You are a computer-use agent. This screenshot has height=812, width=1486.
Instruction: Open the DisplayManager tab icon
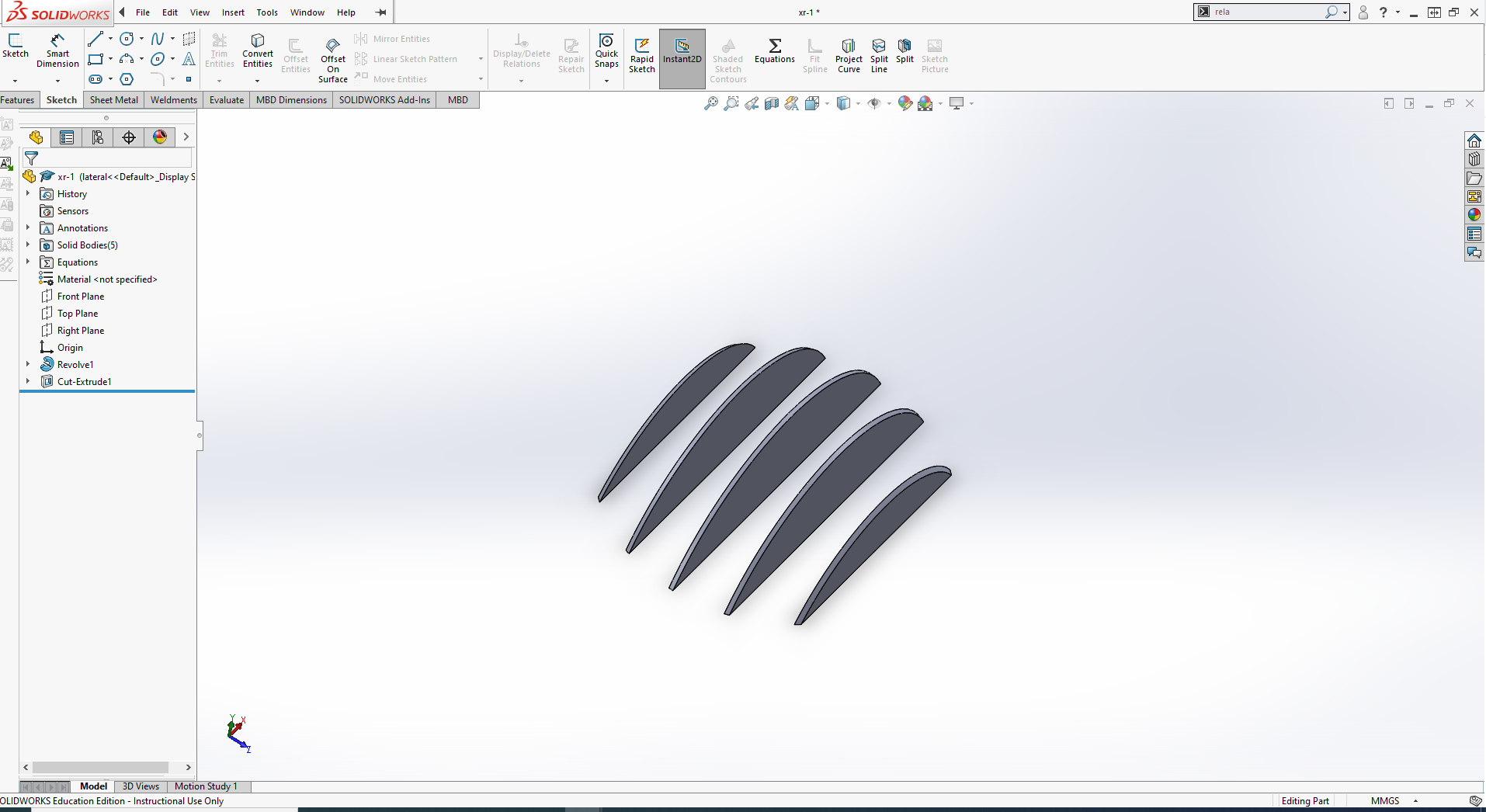click(x=160, y=137)
